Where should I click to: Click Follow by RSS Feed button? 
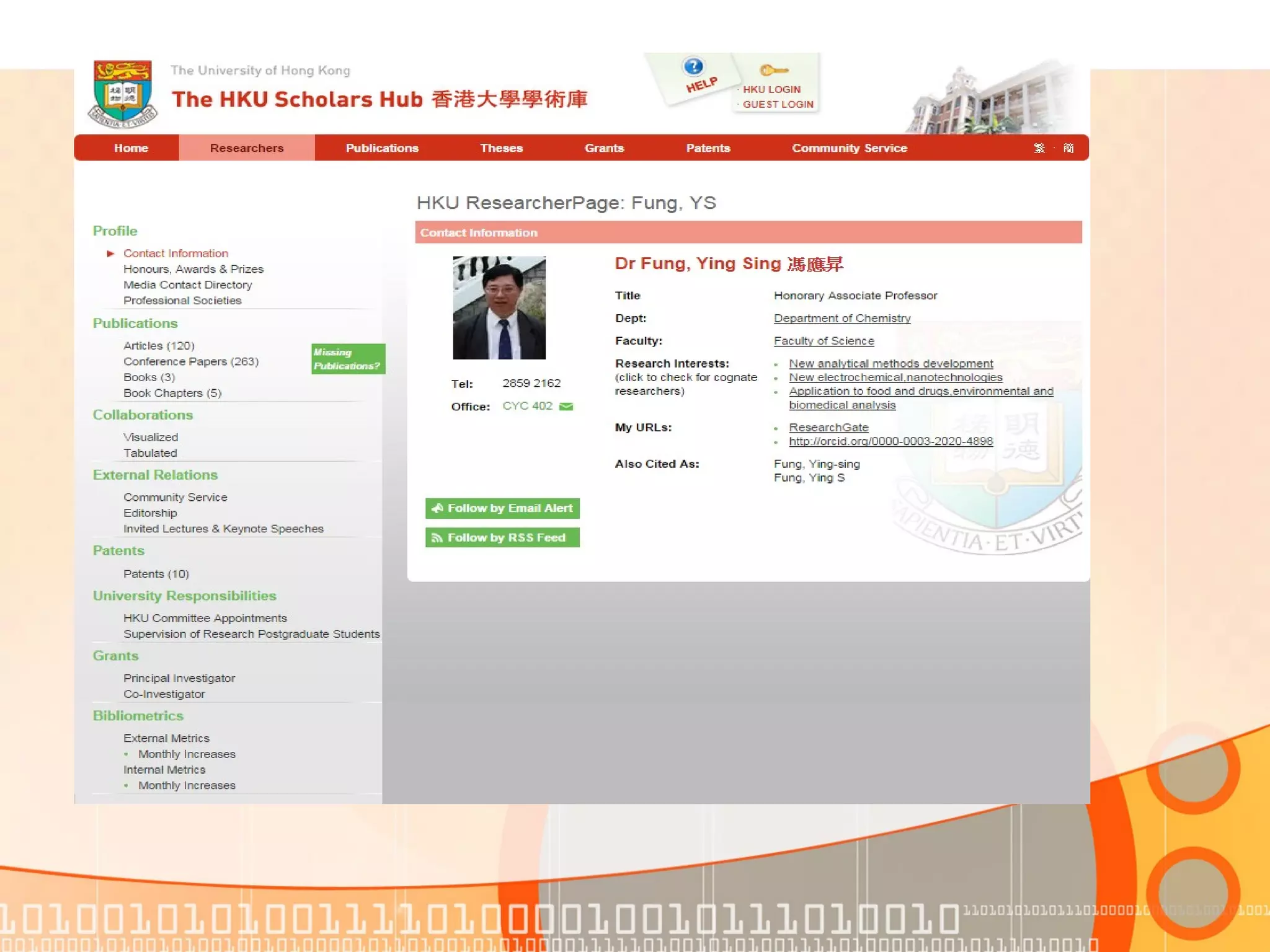pos(502,537)
